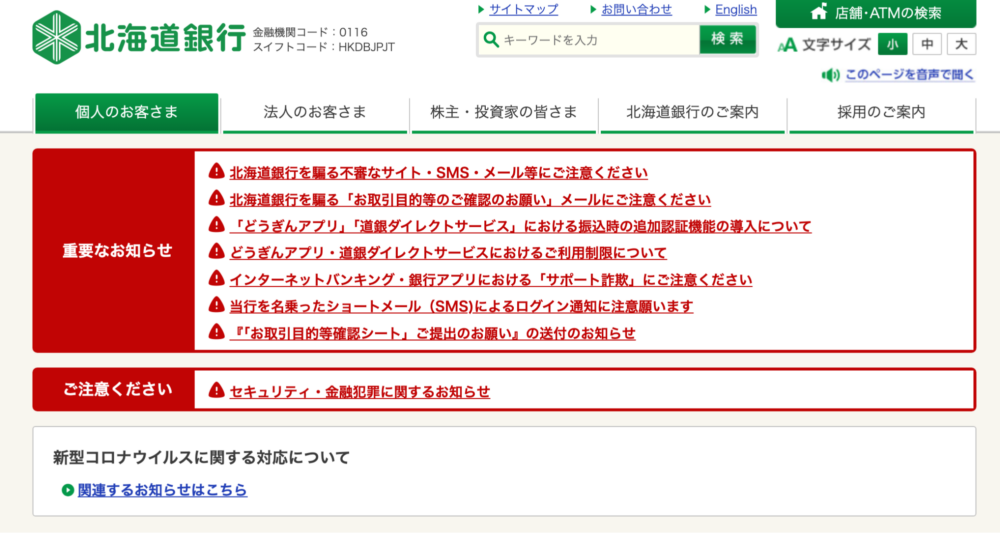
Task: Click the 金融機関コード：0116 text
Action: 310,32
